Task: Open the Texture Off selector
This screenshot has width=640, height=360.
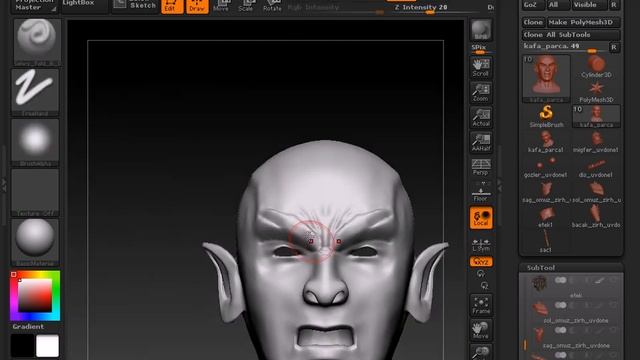Action: click(35, 193)
